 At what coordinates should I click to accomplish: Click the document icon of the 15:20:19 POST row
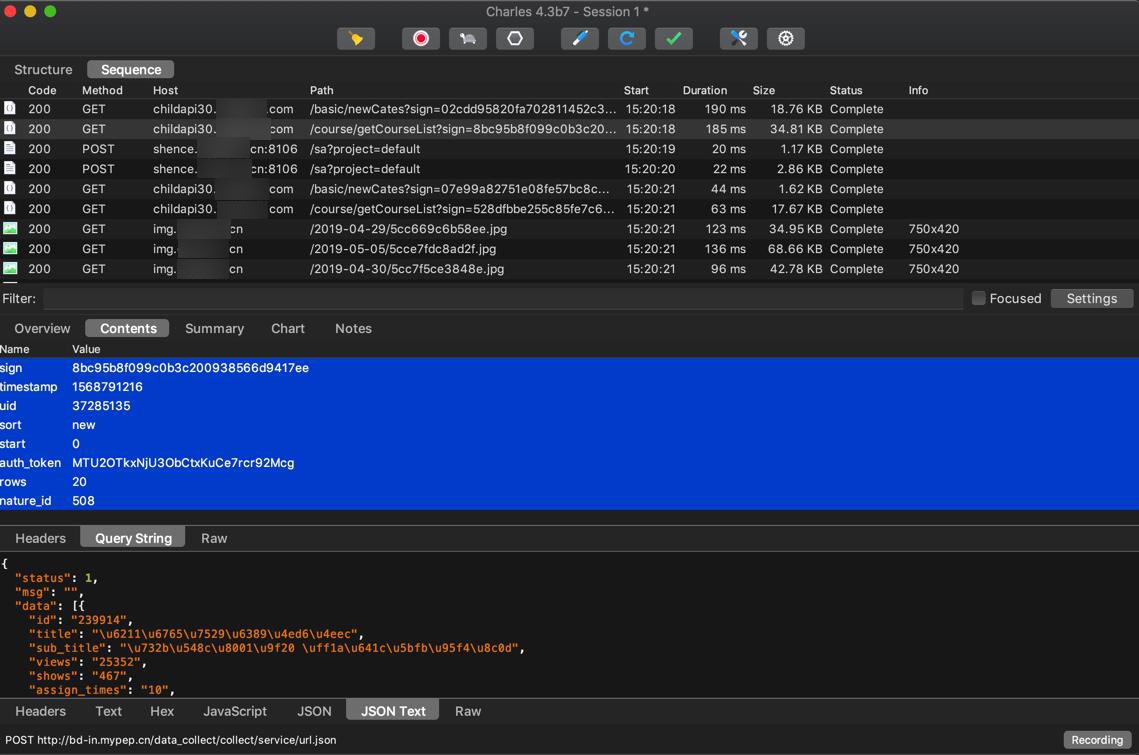coord(9,148)
